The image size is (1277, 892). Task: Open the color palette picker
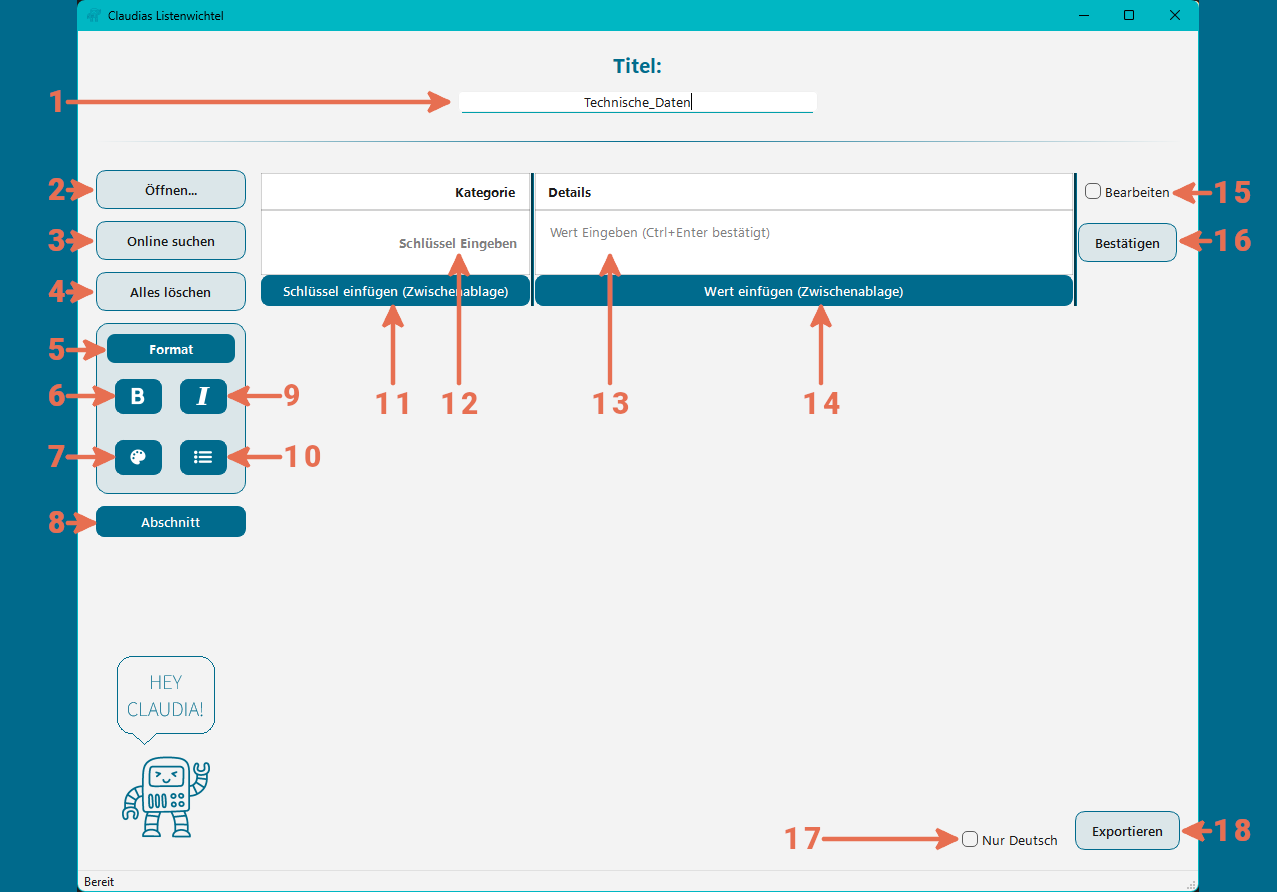click(x=138, y=457)
